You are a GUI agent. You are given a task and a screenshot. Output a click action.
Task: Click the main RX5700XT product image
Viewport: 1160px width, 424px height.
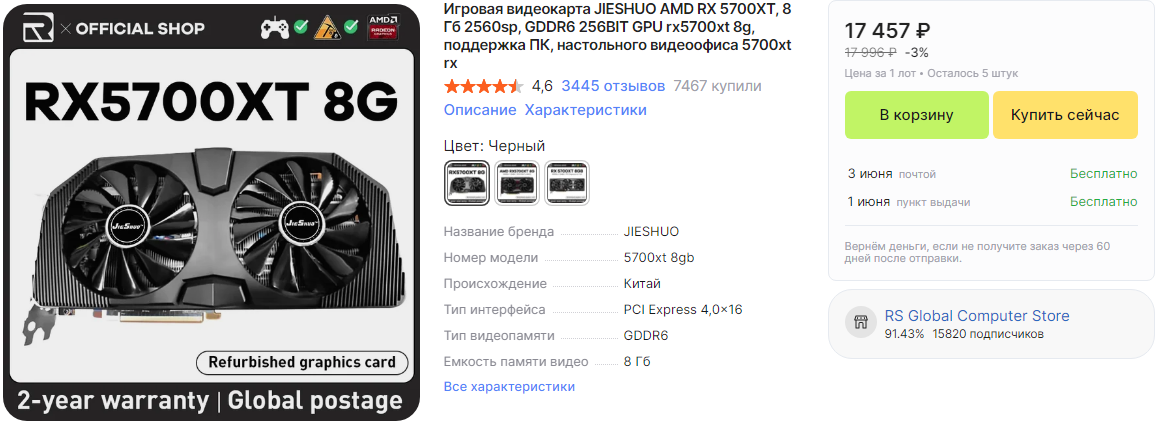tap(210, 212)
